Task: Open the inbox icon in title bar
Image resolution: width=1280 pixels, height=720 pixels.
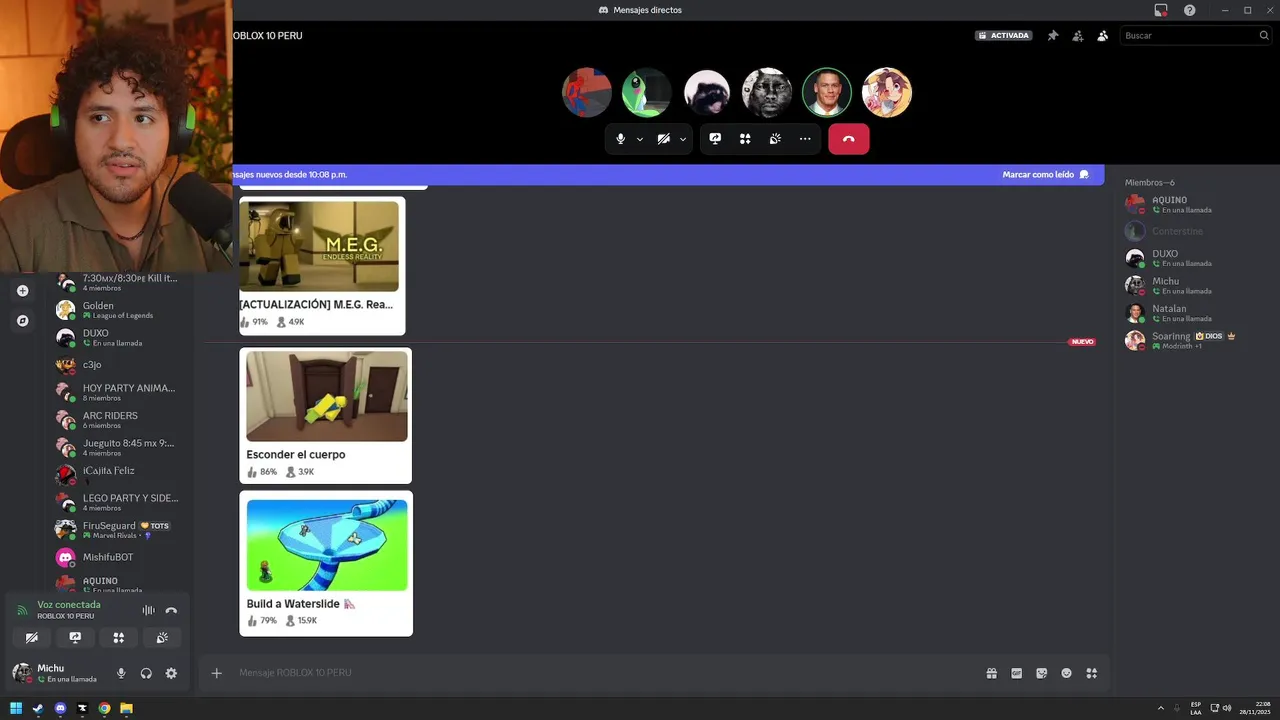Action: coord(1161,10)
